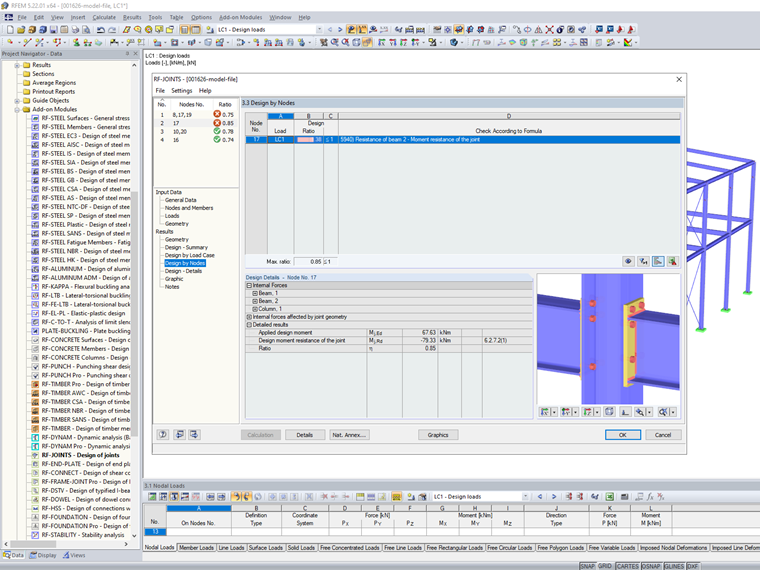The height and width of the screenshot is (570, 760).
Task: Select Geometry under Input Data
Action: [x=176, y=223]
